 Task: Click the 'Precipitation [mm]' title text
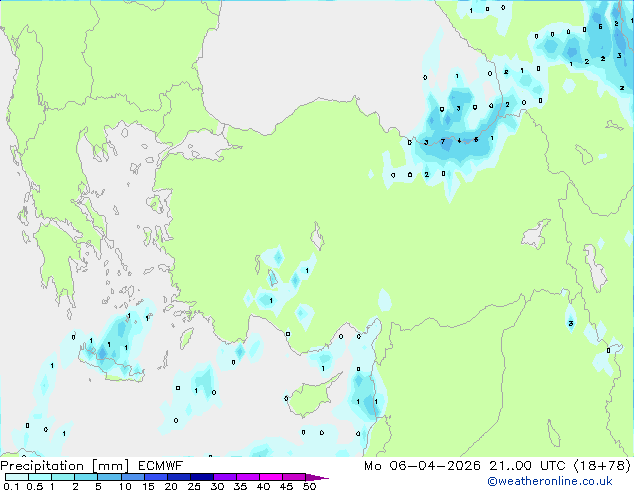(x=65, y=466)
